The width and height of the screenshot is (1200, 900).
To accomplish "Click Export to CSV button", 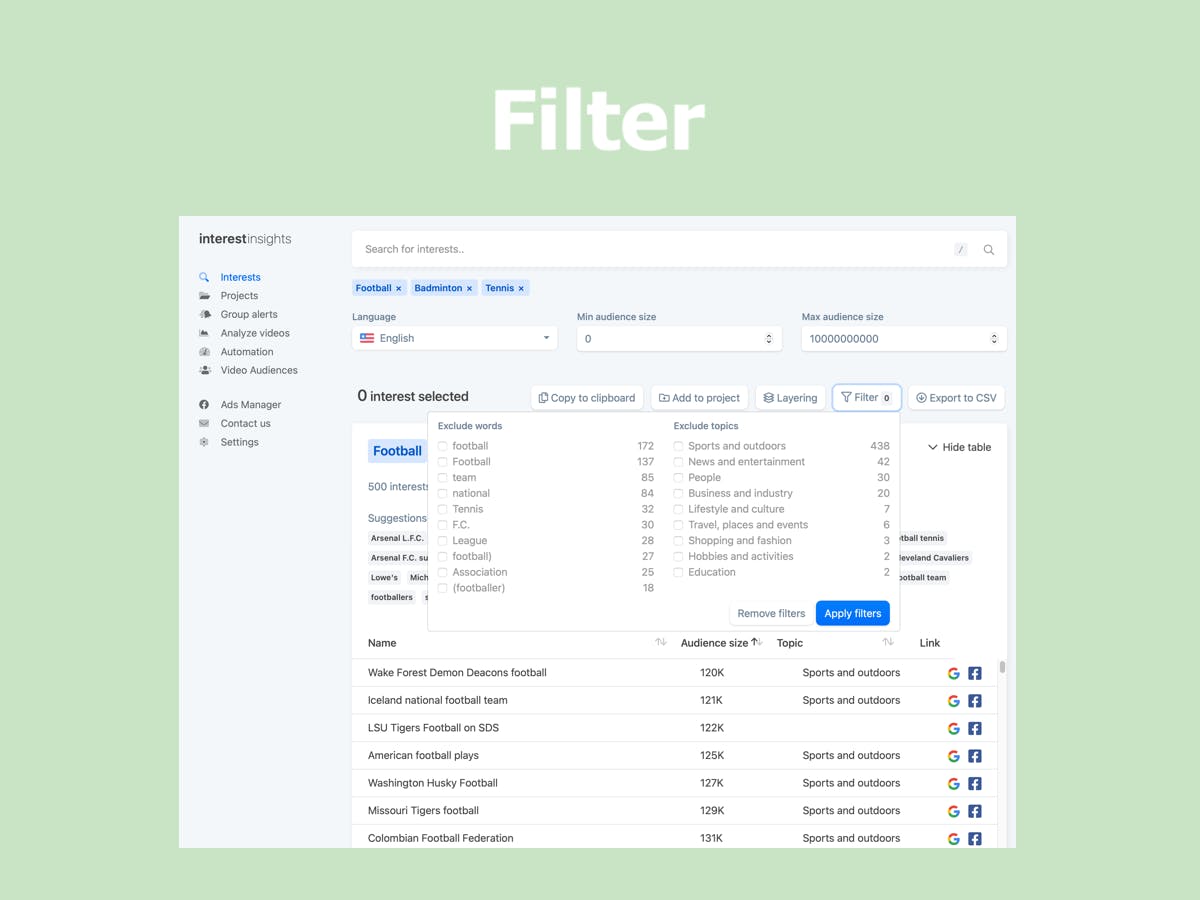I will [957, 397].
